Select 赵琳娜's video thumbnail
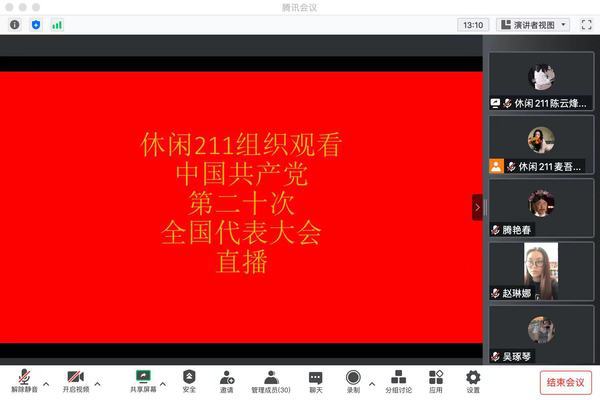This screenshot has width=600, height=400. point(541,271)
